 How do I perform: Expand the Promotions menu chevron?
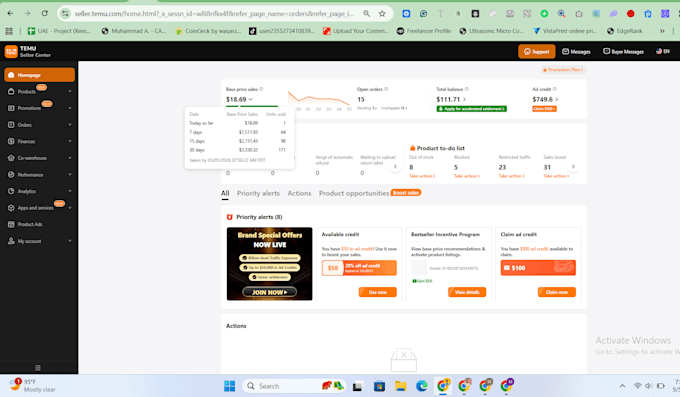click(x=70, y=108)
